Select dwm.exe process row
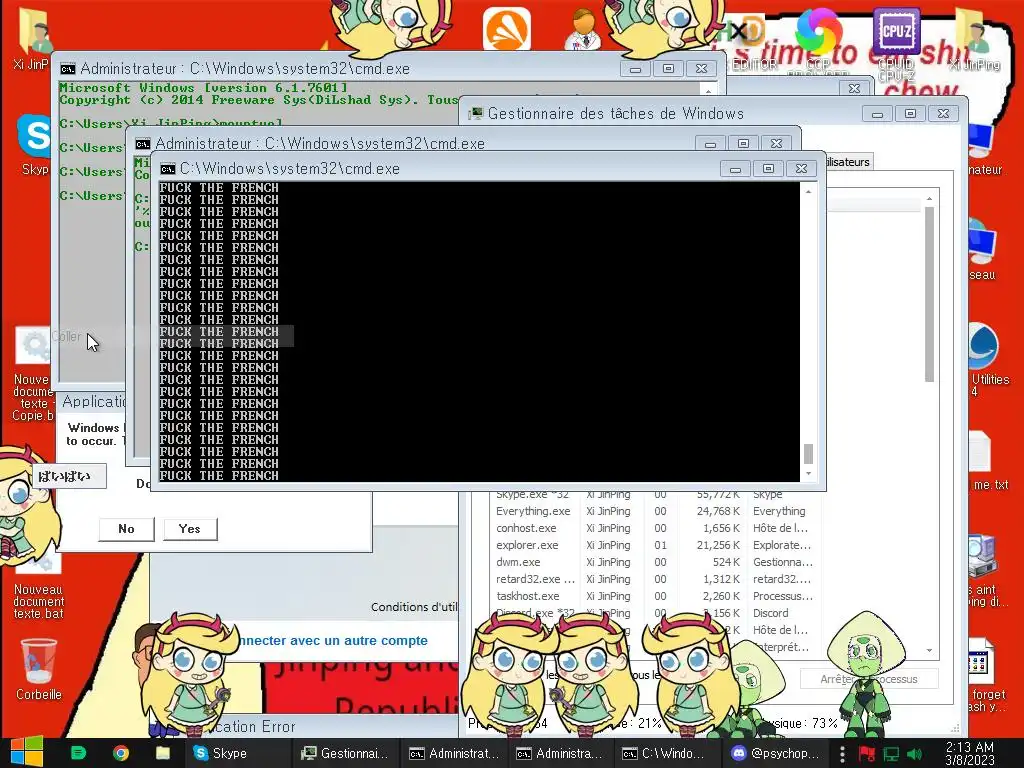Screen dimensions: 1024x768 (x=653, y=562)
